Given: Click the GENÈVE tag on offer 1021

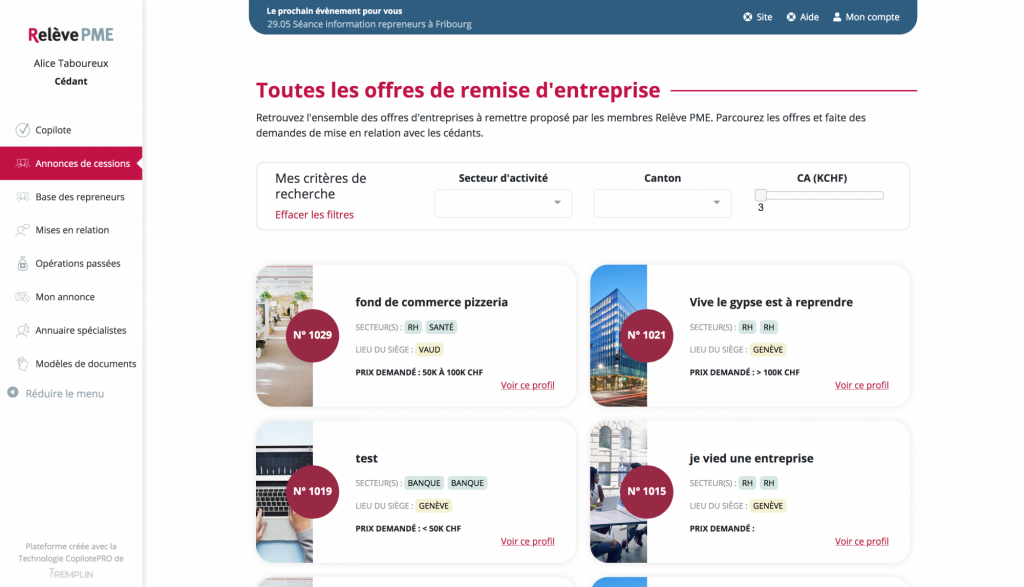Looking at the screenshot, I should [x=767, y=349].
